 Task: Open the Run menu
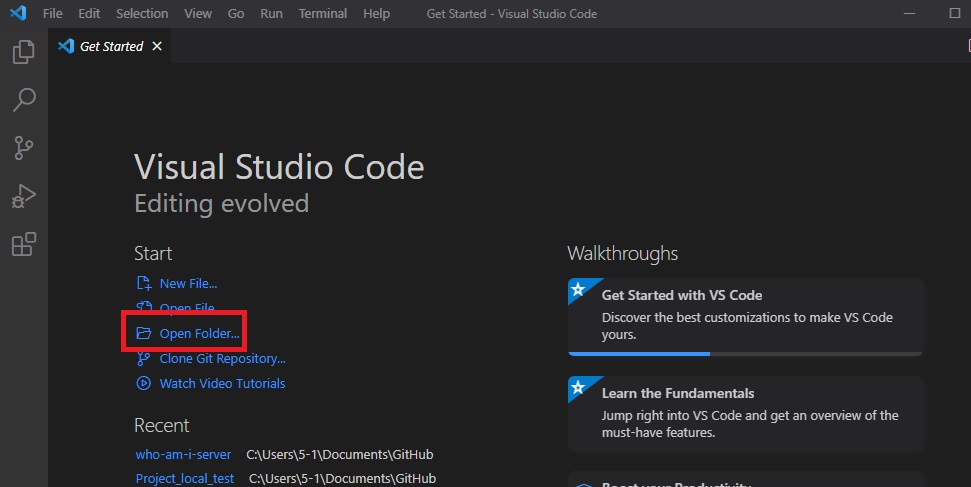tap(271, 13)
